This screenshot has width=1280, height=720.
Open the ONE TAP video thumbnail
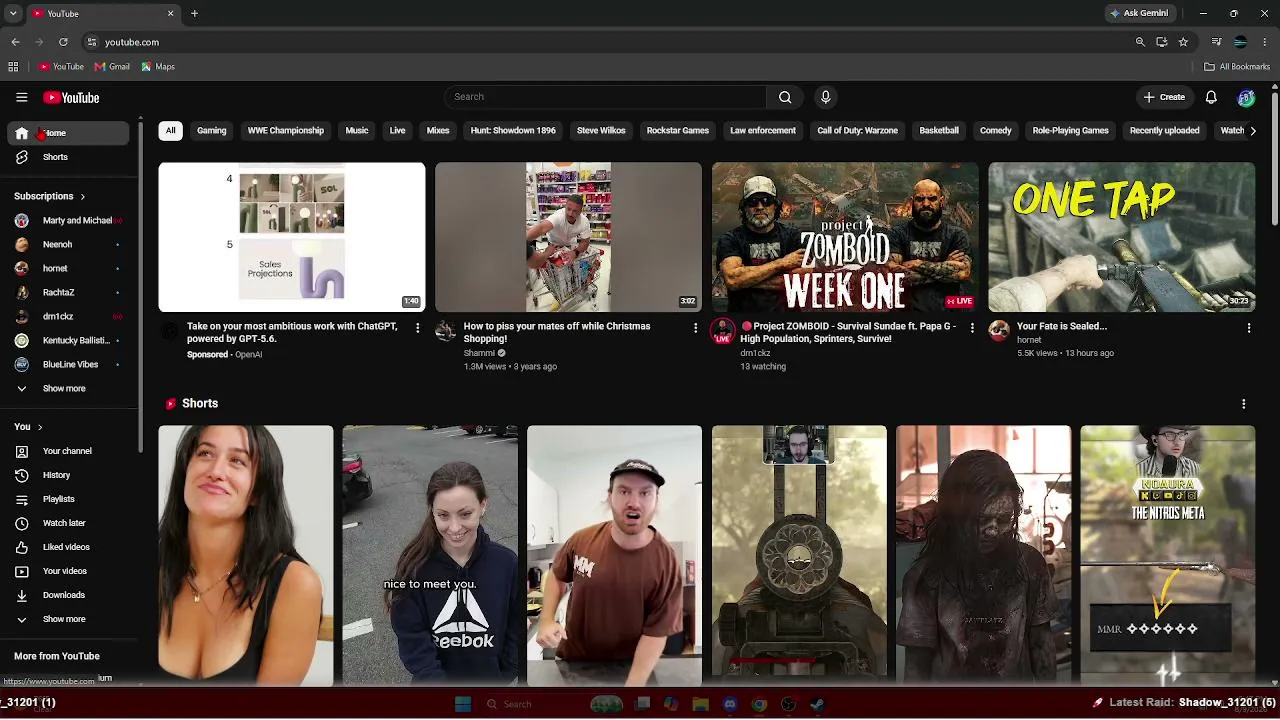1121,237
